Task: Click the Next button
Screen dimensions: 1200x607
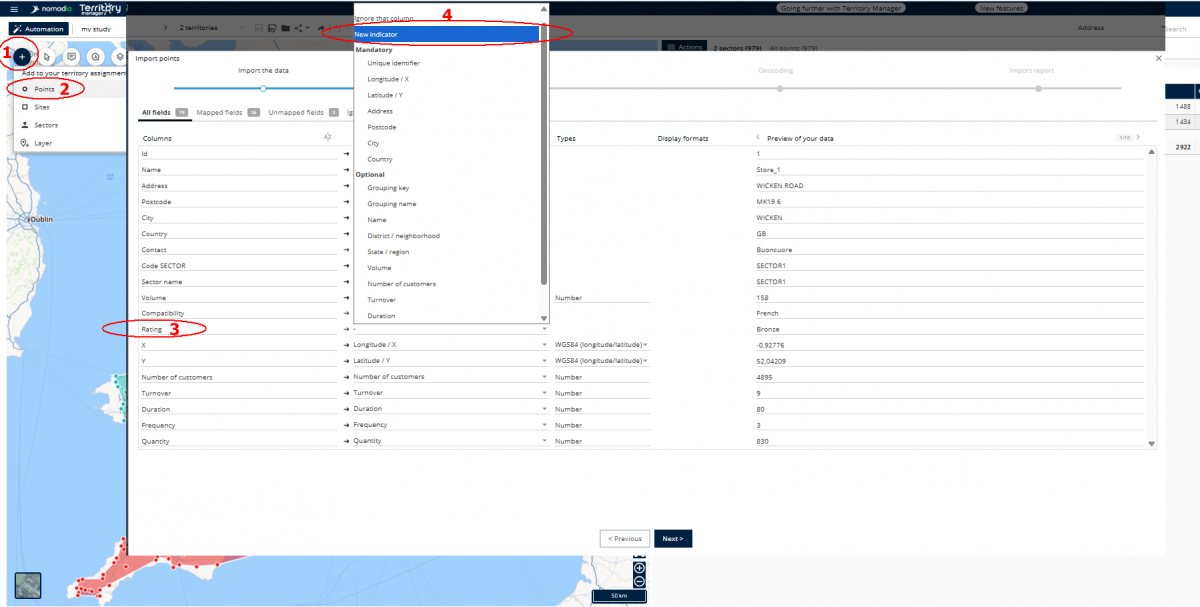Action: [x=673, y=538]
